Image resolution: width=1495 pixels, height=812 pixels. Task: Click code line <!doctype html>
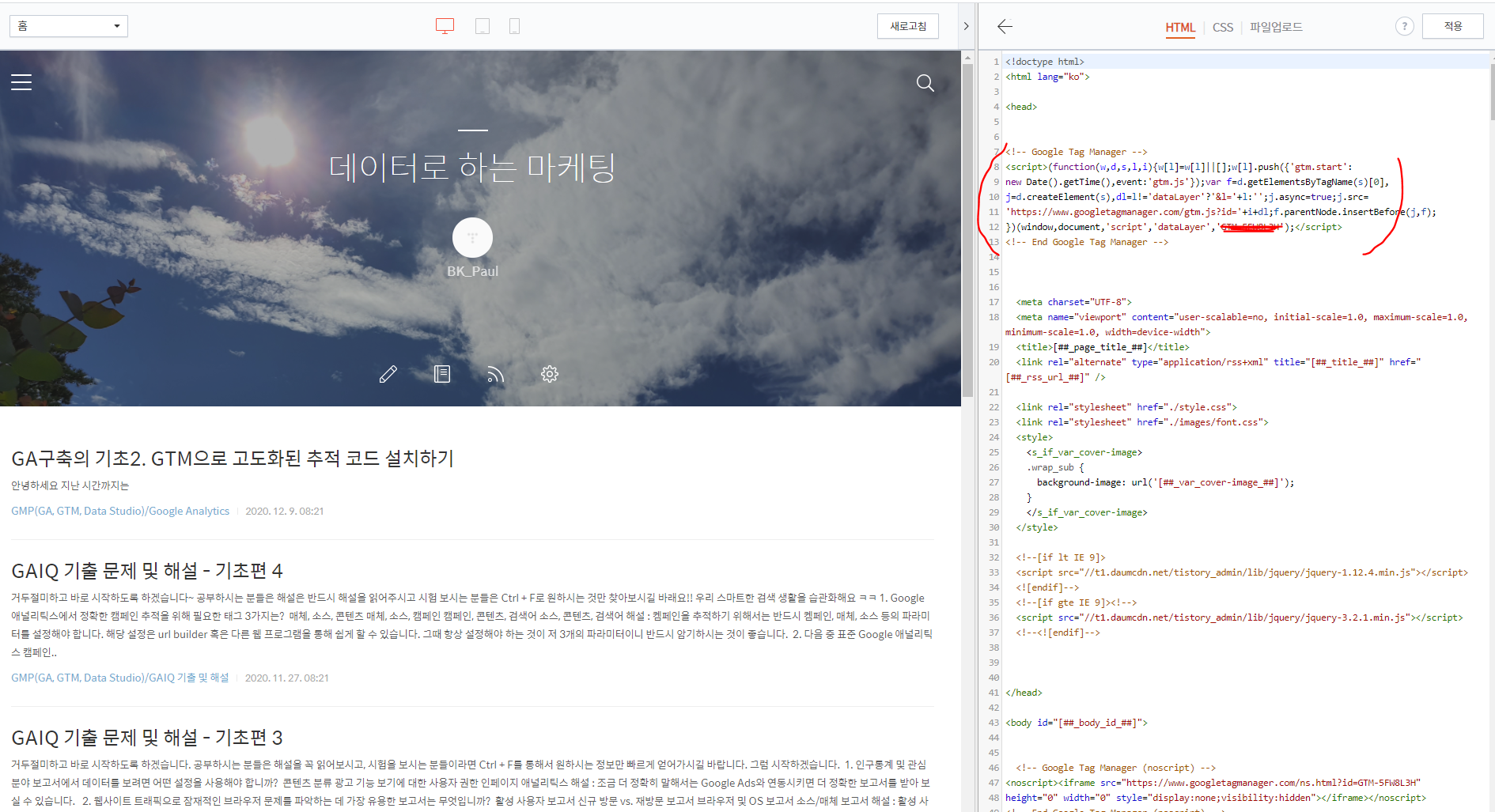click(x=1045, y=62)
